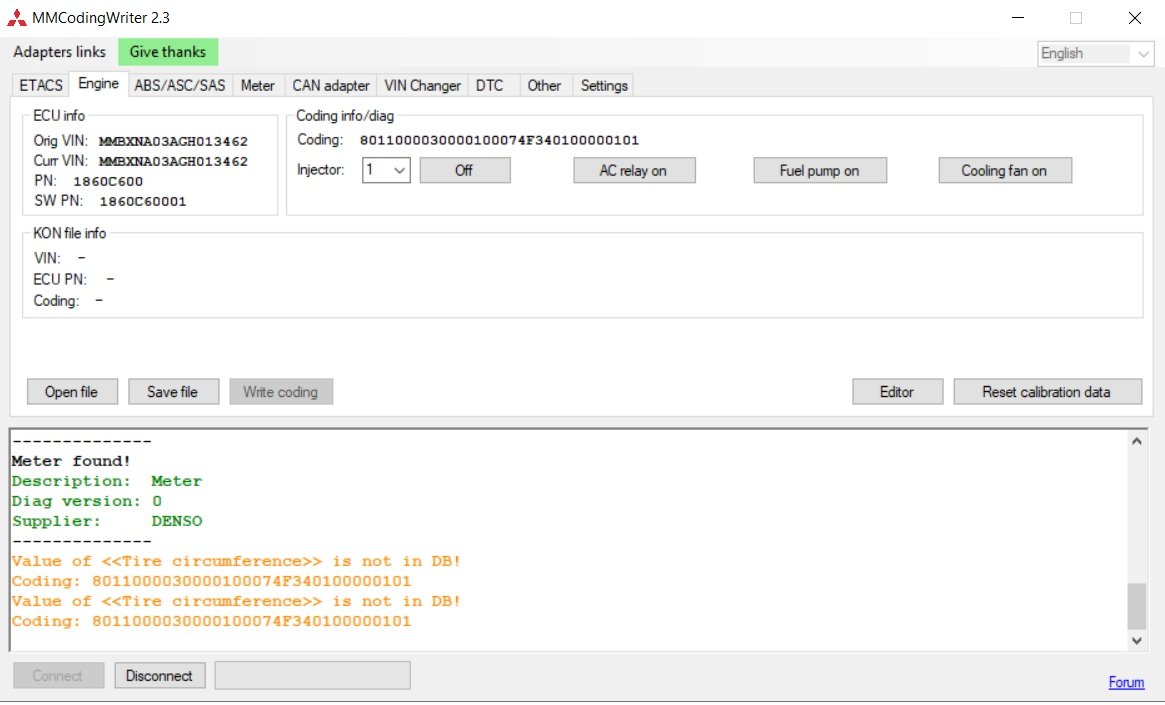The height and width of the screenshot is (705, 1165).
Task: Open the DTC tab
Action: coord(490,85)
